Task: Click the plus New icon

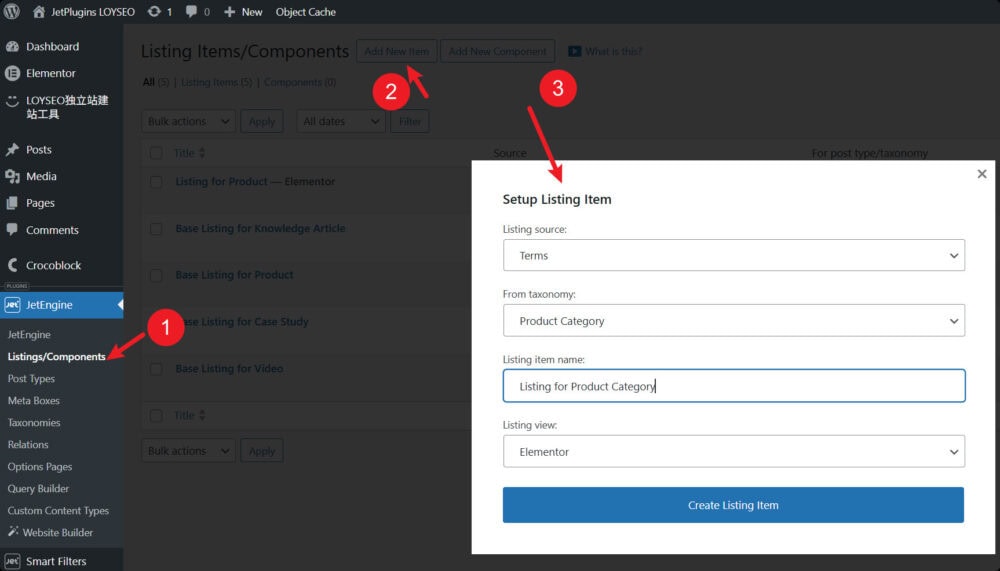Action: coord(230,11)
